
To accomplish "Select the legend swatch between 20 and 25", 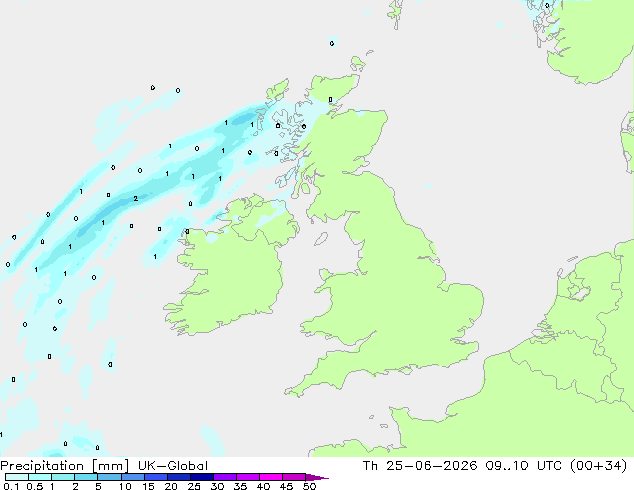I will tap(178, 477).
